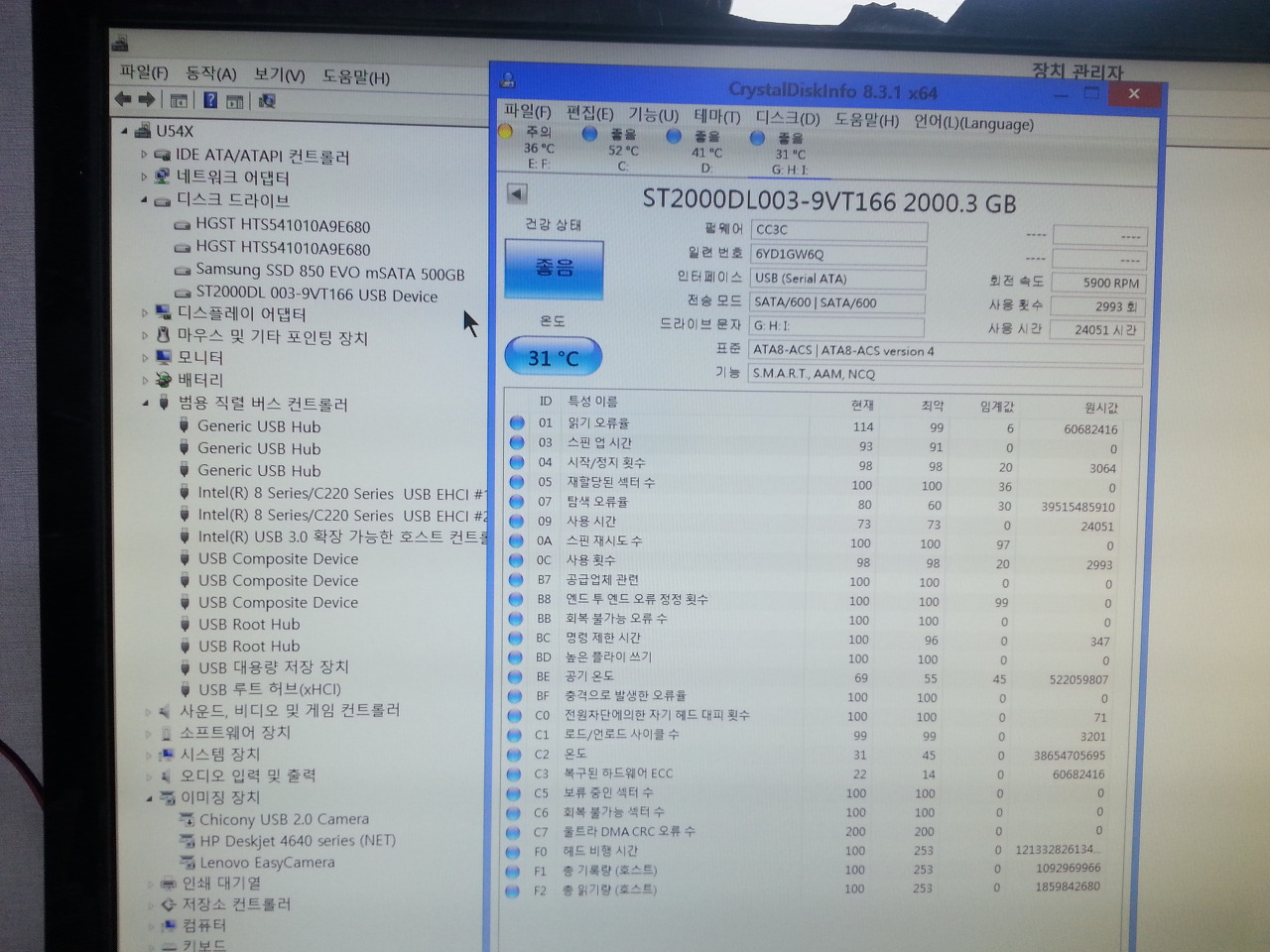Collapse 범용 직렬 버스 컨트롤러 node
This screenshot has width=1270, height=952.
pyautogui.click(x=146, y=403)
